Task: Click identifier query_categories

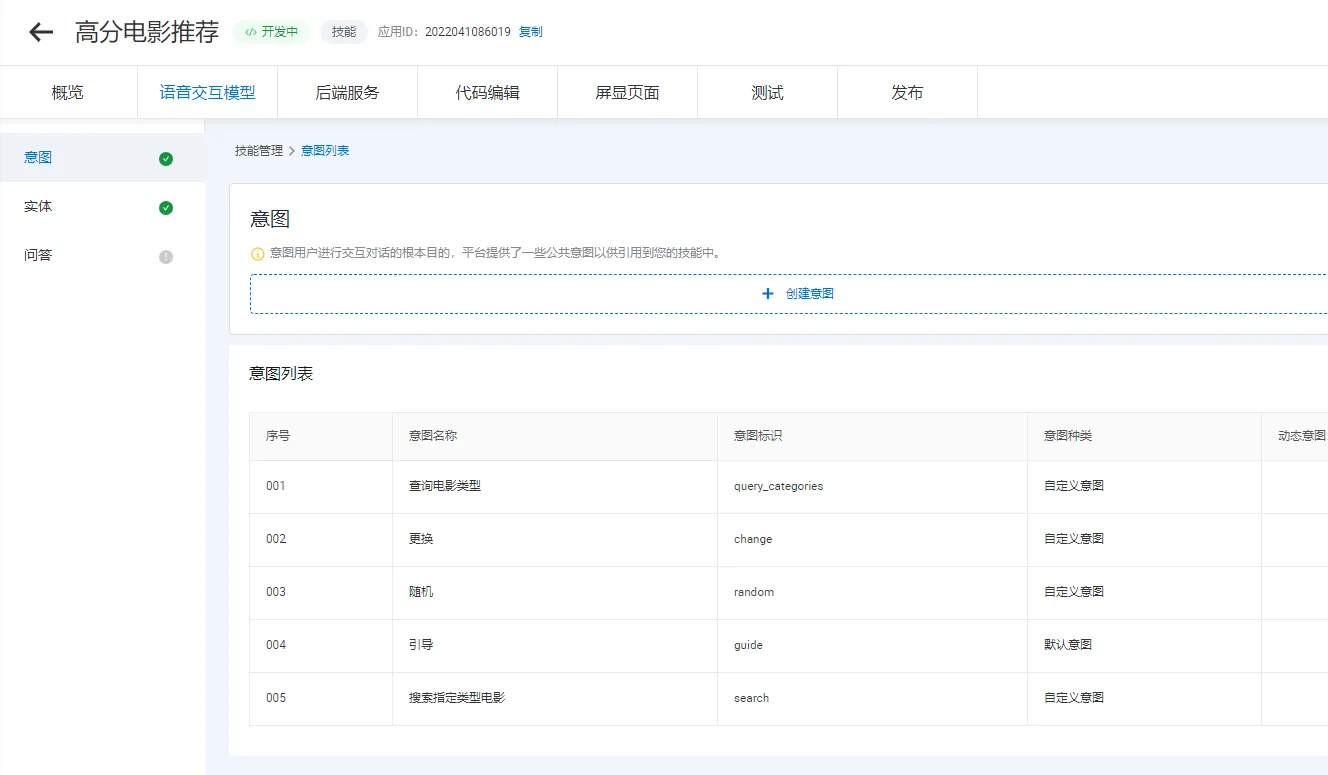Action: 778,486
